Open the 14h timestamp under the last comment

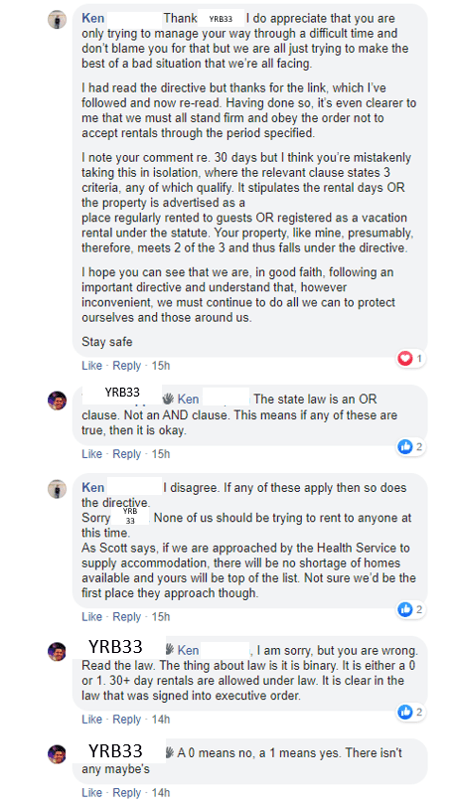point(160,792)
